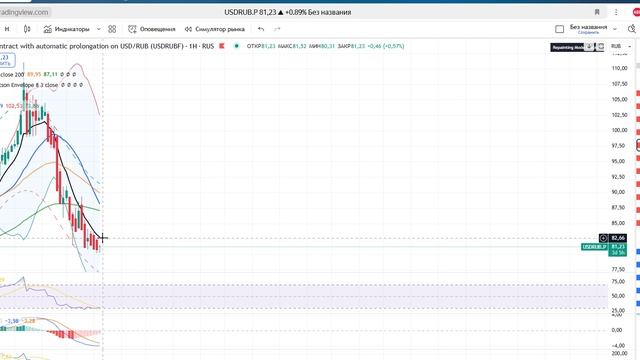Select the close 200 indicator legend

pos(12,74)
